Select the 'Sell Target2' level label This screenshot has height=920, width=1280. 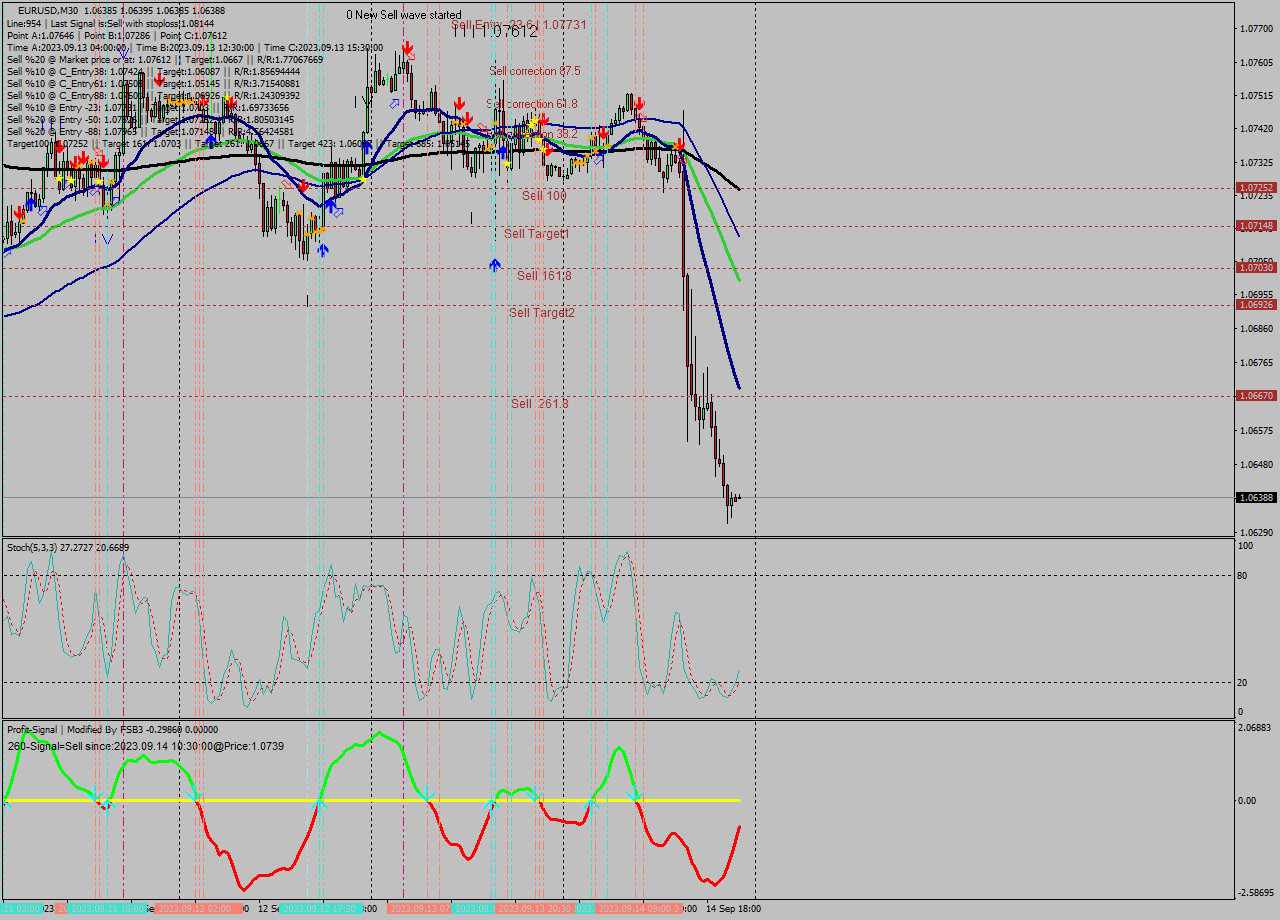click(542, 313)
